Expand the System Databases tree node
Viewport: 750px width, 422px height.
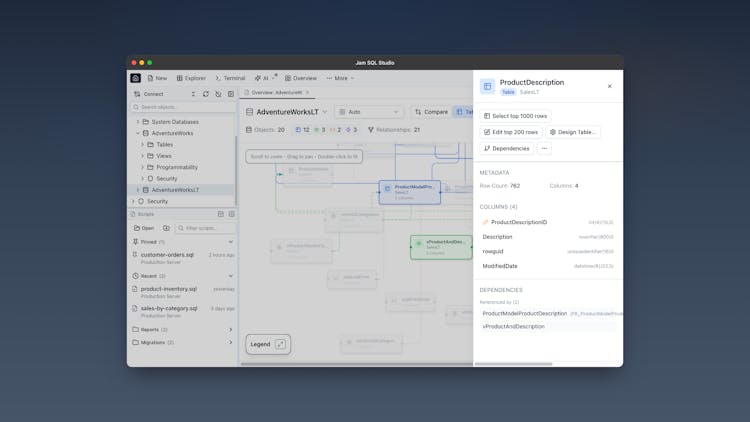(138, 122)
